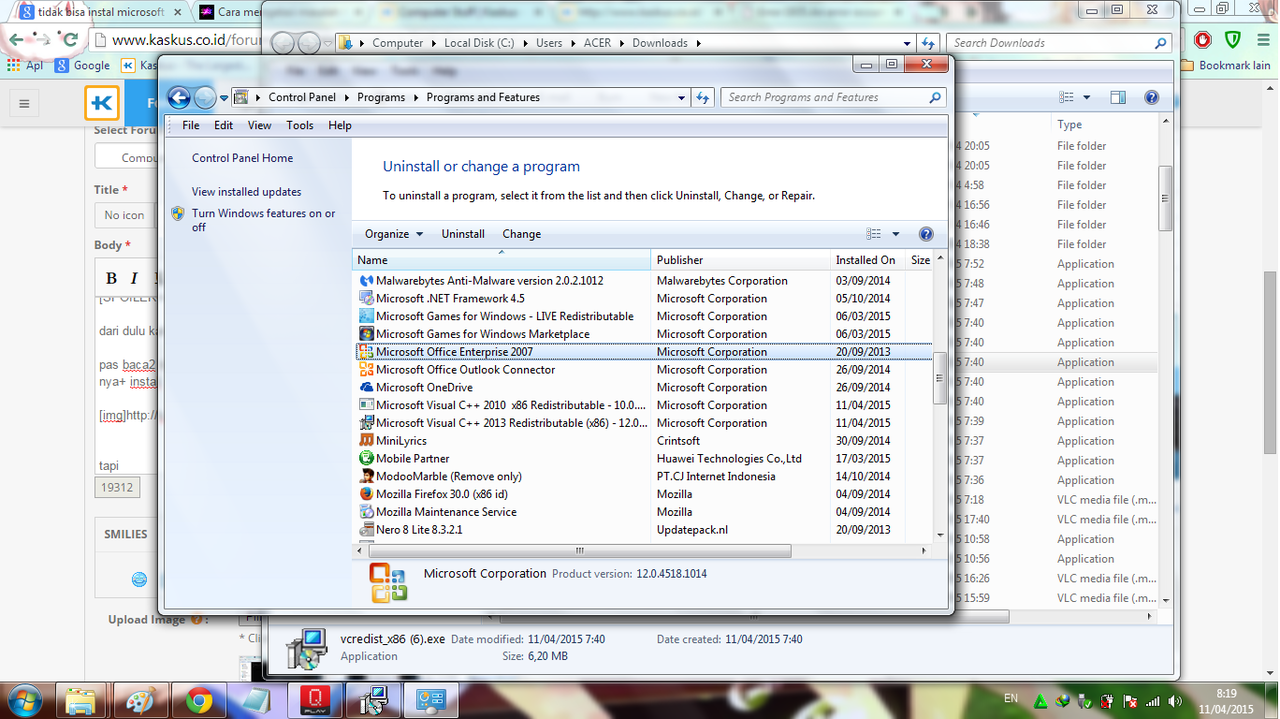Open Windows Start menu orb
The width and height of the screenshot is (1280, 719).
point(24,699)
